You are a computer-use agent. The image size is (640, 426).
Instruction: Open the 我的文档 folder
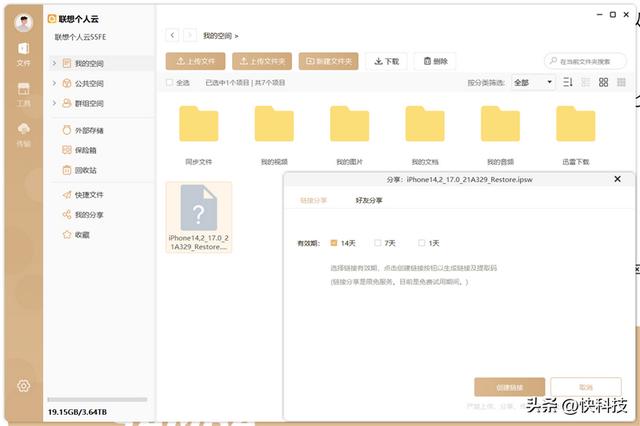pos(425,135)
